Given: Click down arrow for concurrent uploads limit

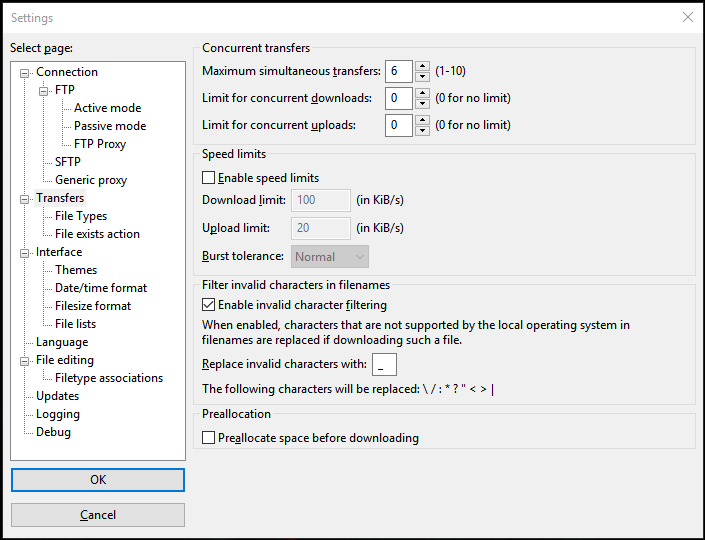Looking at the screenshot, I should [x=422, y=130].
